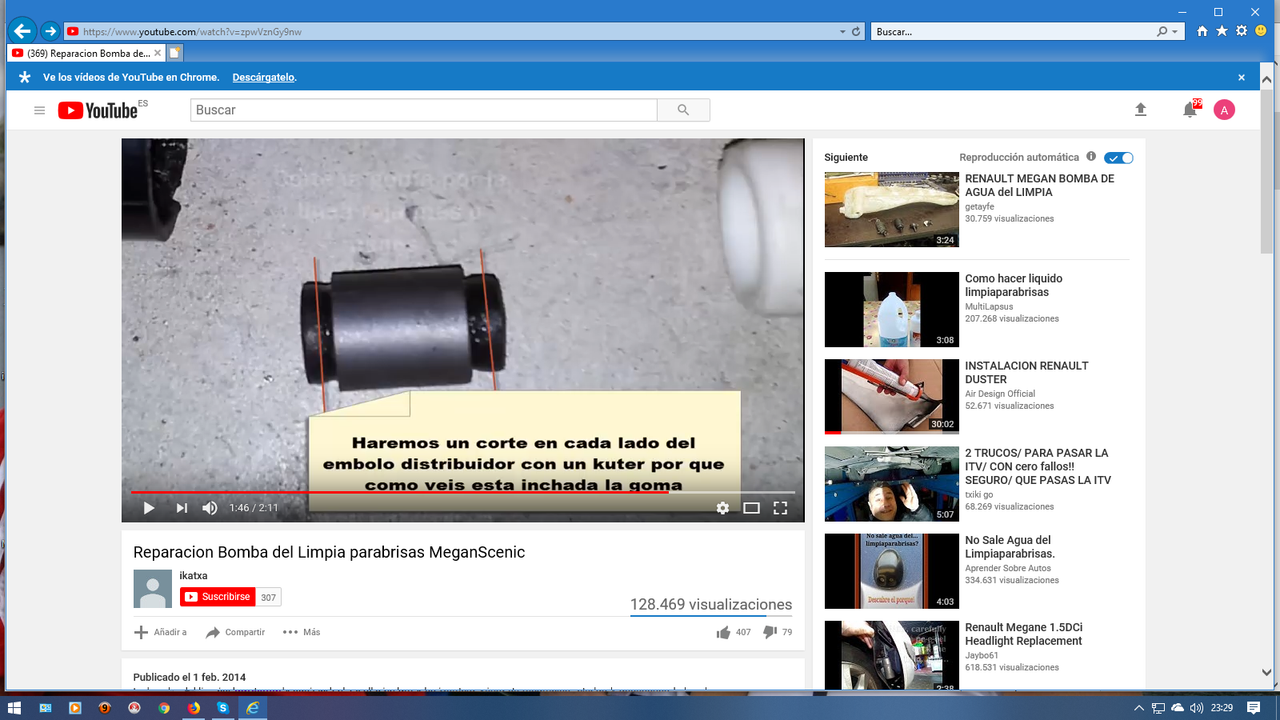Click the Suscribirse button
The image size is (1280, 720).
coord(218,597)
